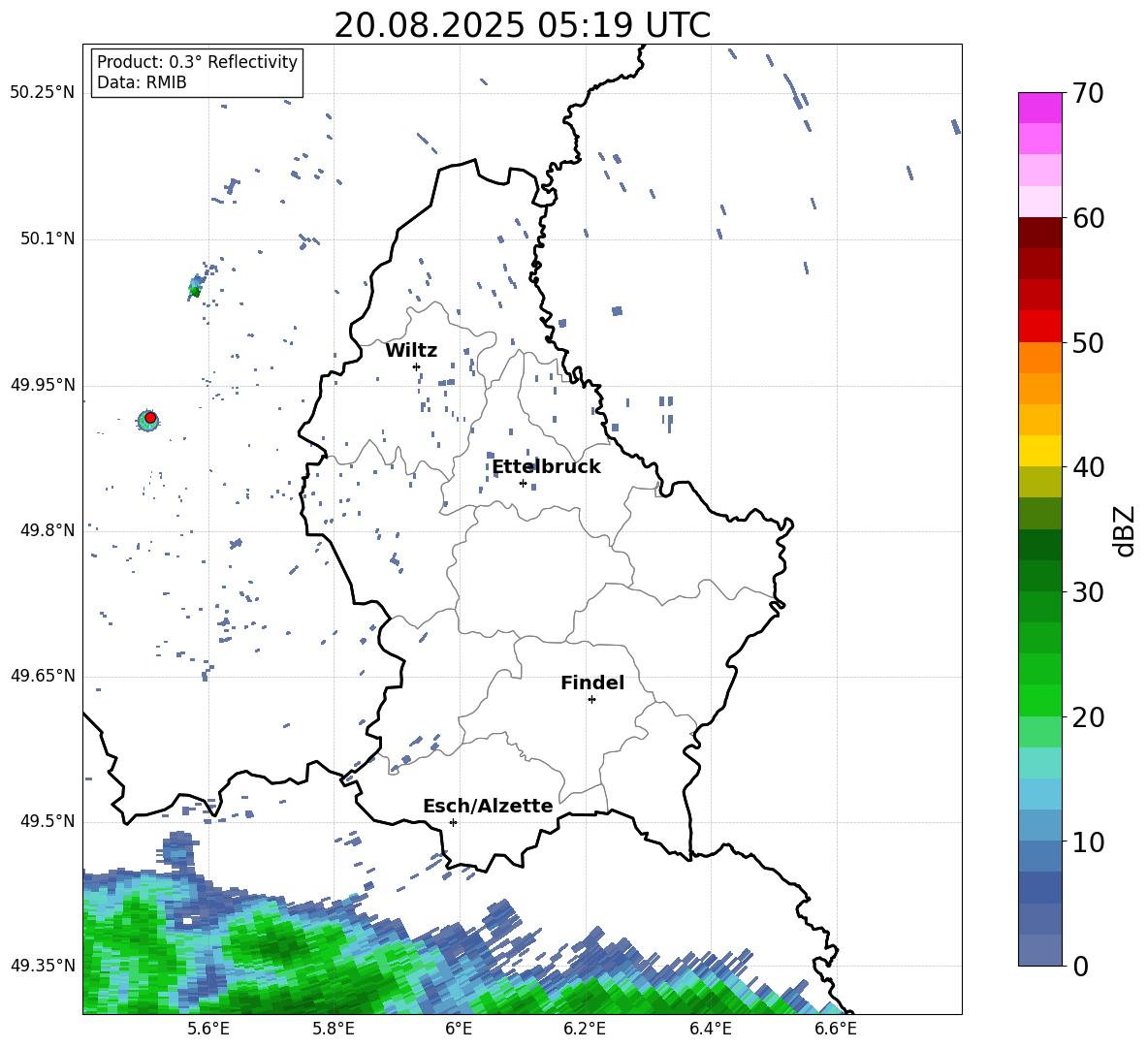This screenshot has width=1148, height=1048.
Task: Click the dBZ colorbar axis label
Action: pyautogui.click(x=1126, y=530)
